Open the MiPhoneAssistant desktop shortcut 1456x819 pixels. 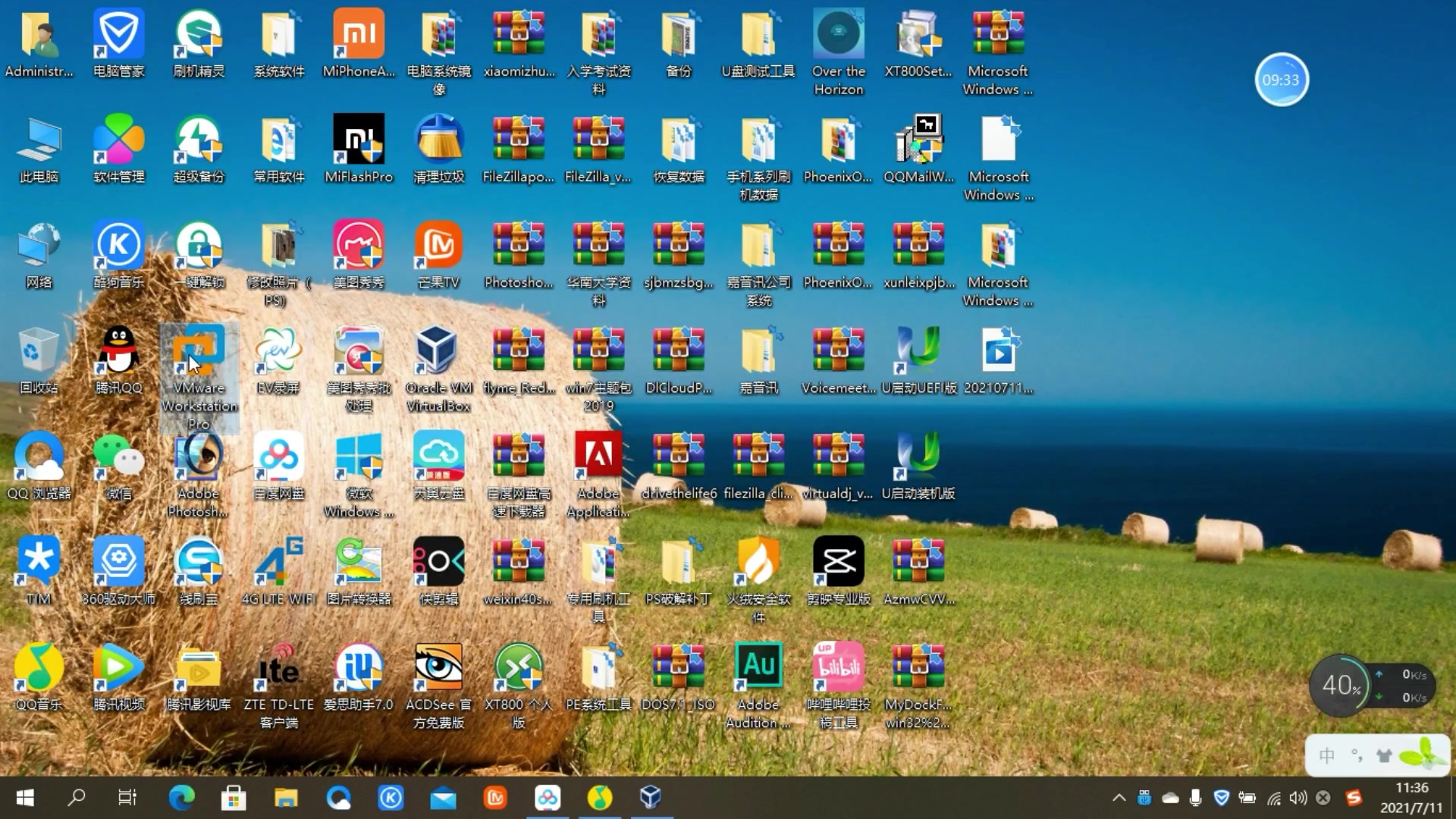359,43
